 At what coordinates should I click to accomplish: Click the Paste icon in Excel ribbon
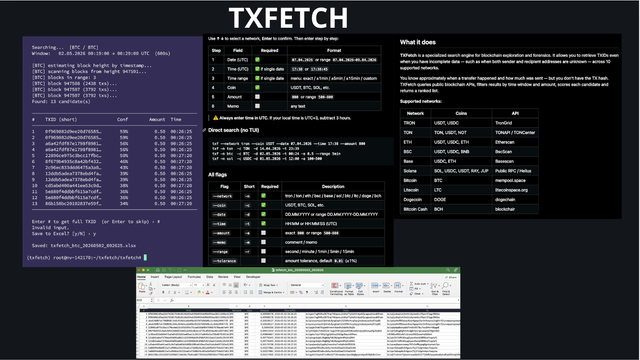click(141, 286)
